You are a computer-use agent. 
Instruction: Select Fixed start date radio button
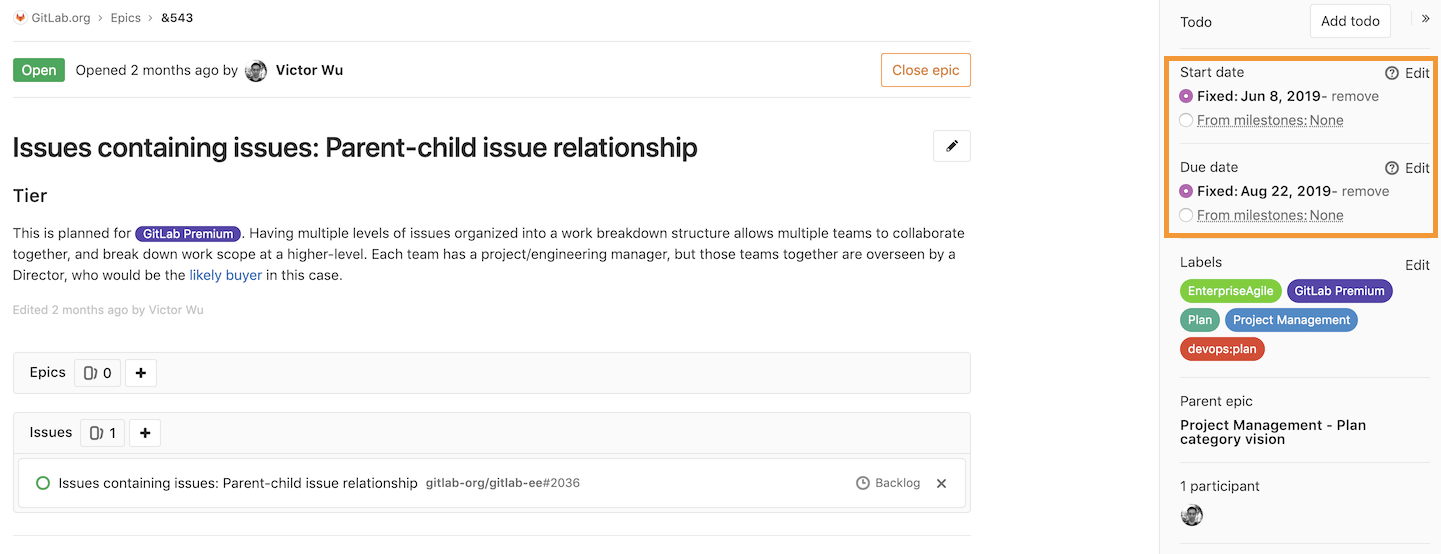[x=1186, y=96]
